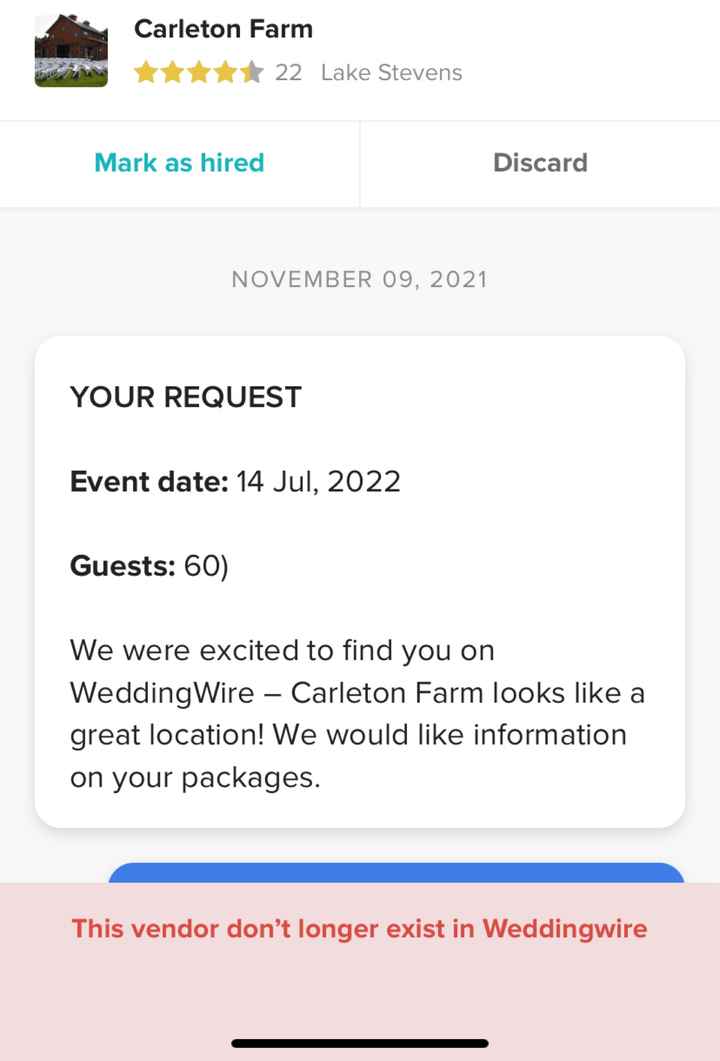Viewport: 720px width, 1061px height.
Task: Click the first gold rating star
Action: click(146, 73)
